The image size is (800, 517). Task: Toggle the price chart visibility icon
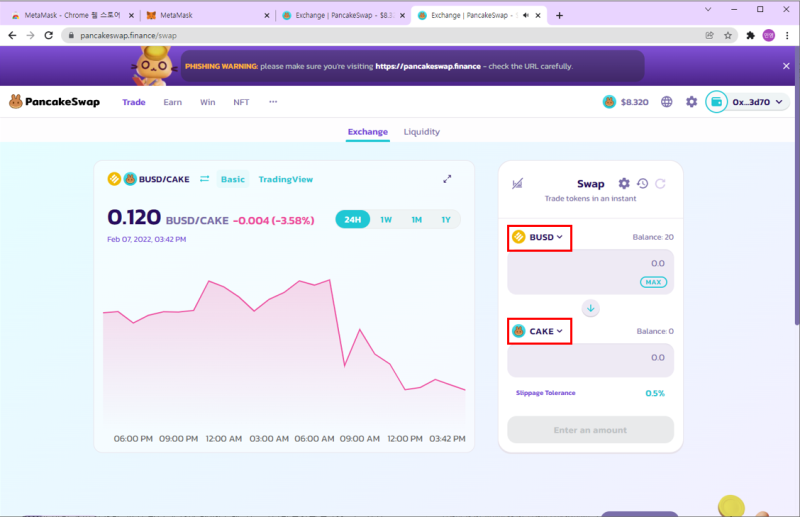(517, 183)
